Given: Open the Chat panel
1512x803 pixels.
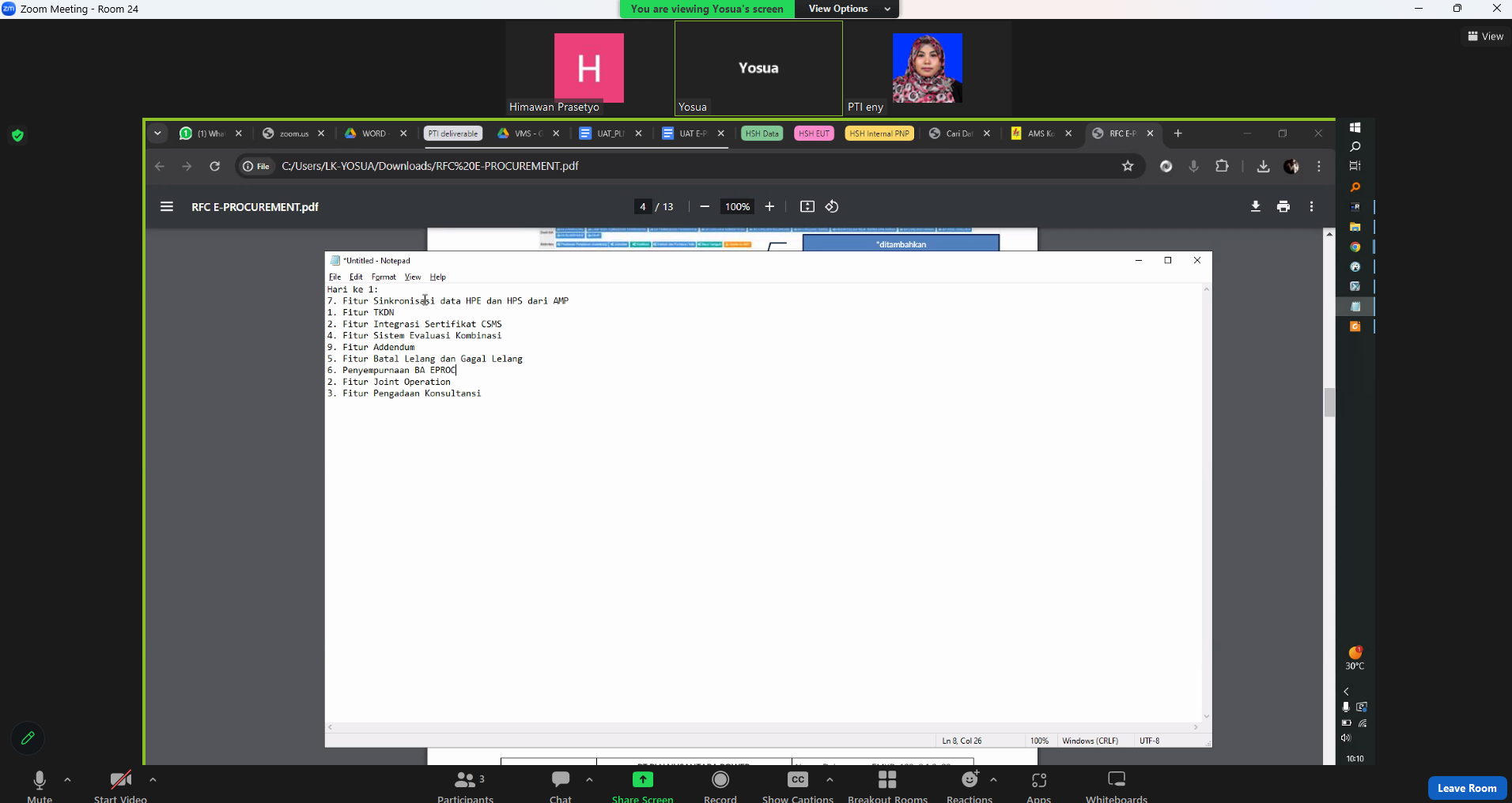Looking at the screenshot, I should click(x=561, y=782).
